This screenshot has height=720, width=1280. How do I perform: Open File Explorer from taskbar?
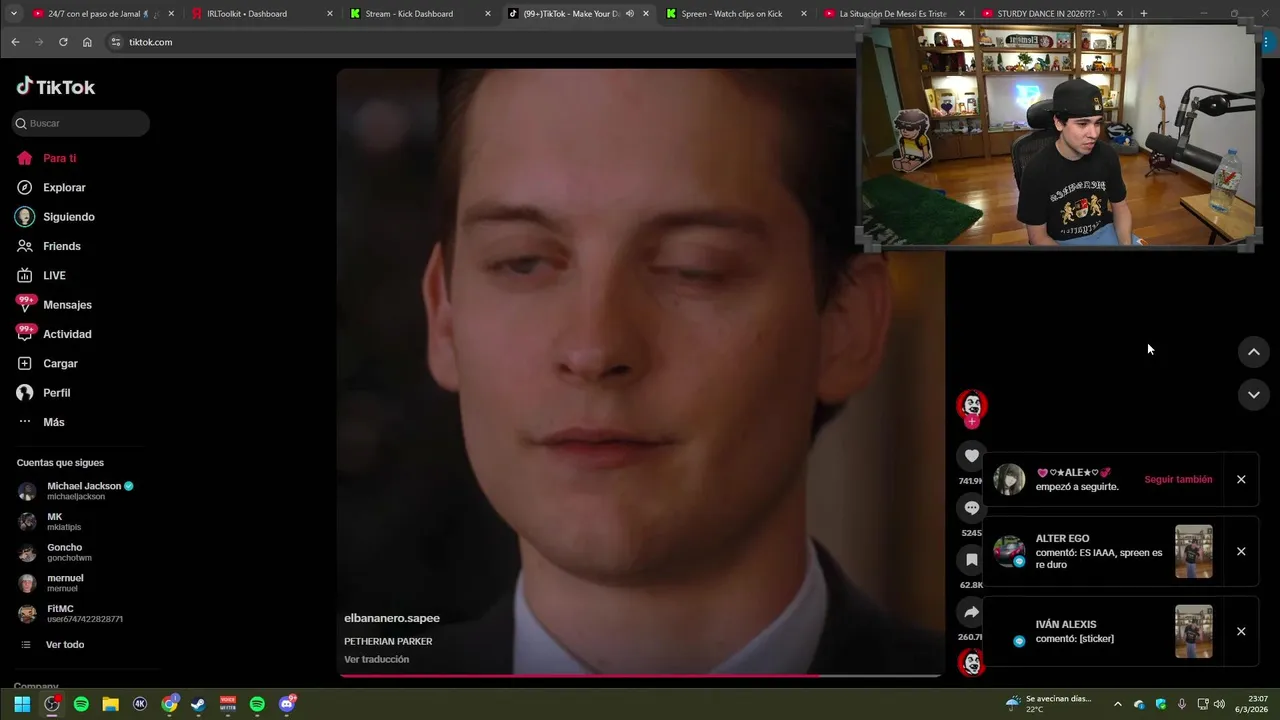[x=110, y=704]
